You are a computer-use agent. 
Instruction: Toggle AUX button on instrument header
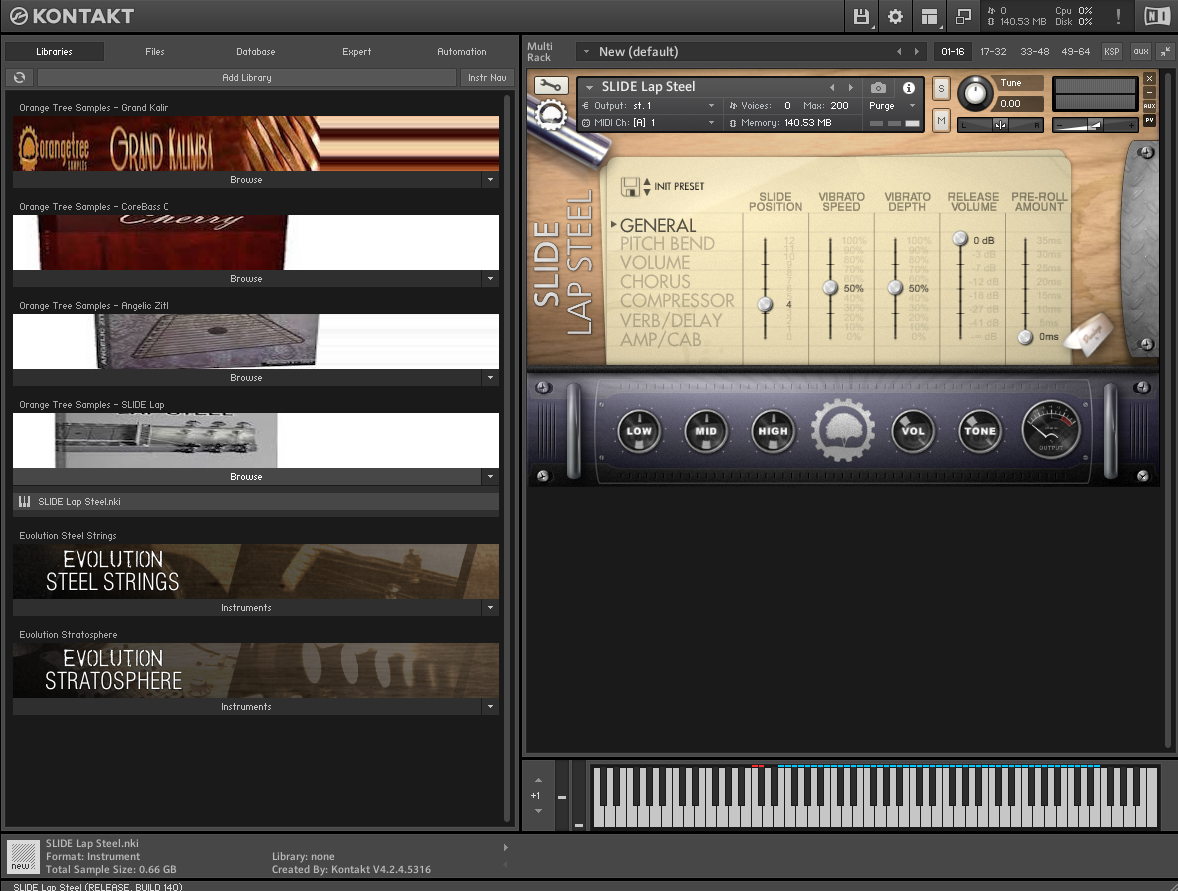point(1149,106)
